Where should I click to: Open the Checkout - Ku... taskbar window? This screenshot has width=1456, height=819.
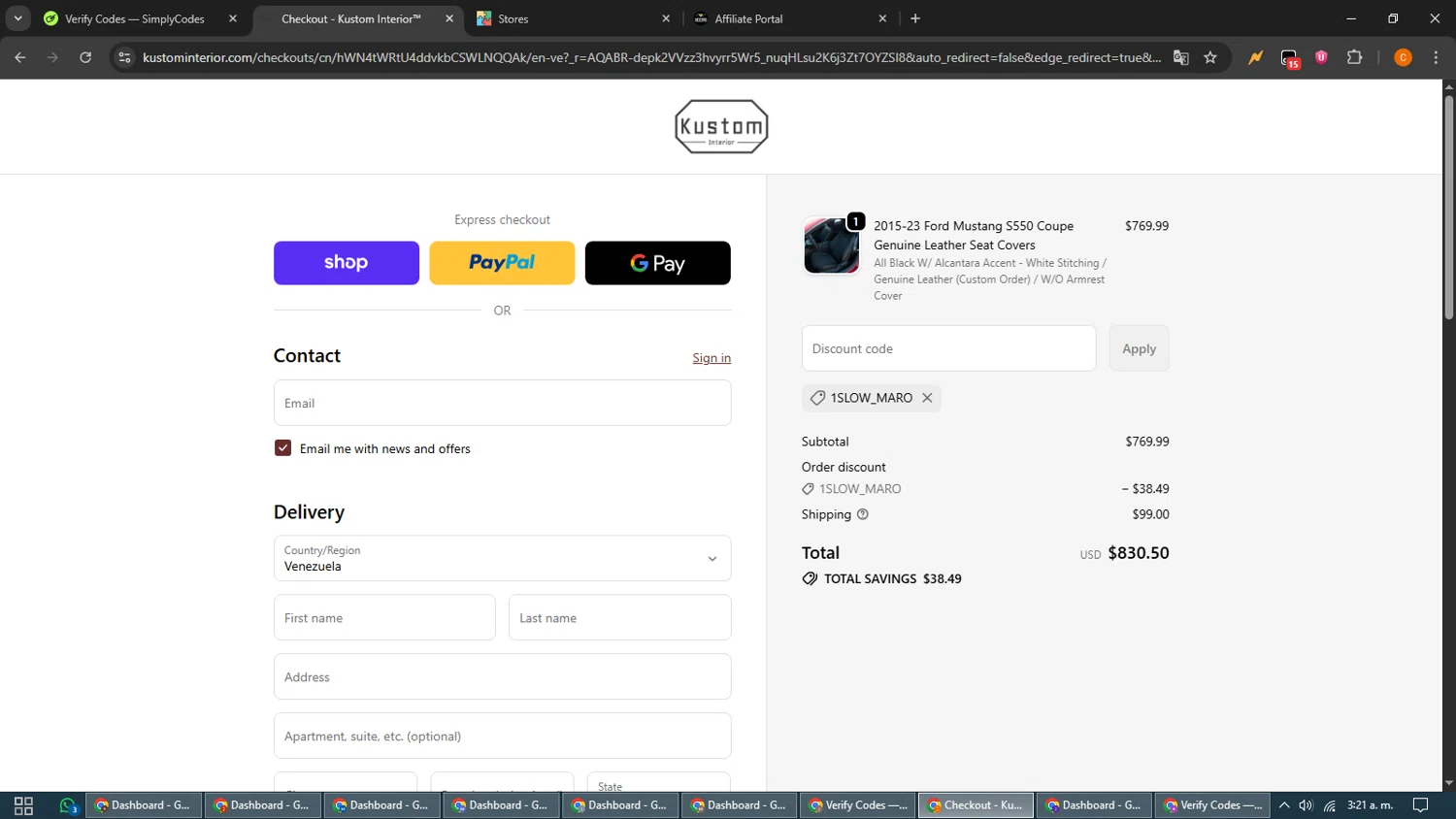pos(976,805)
